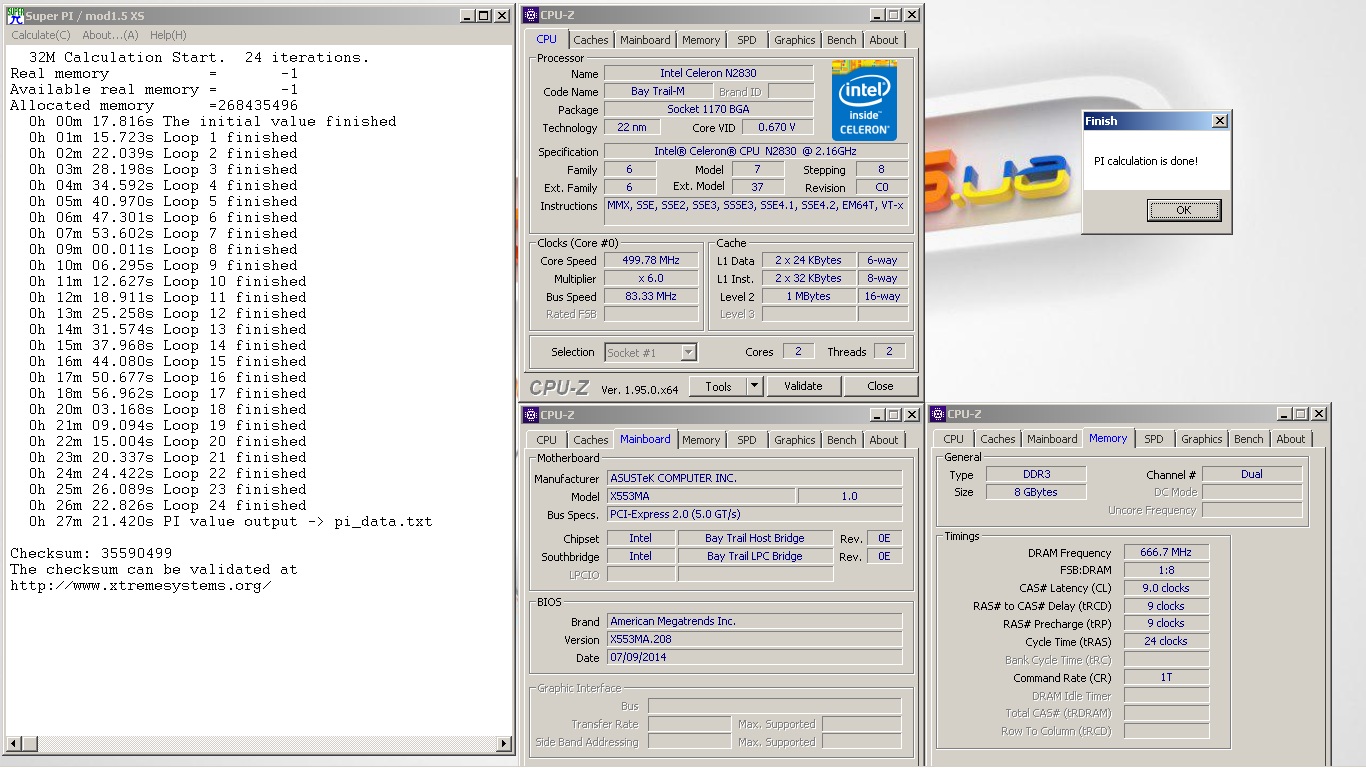Image resolution: width=1366 pixels, height=768 pixels.
Task: Click OK in the Finish dialog
Action: pos(1184,210)
